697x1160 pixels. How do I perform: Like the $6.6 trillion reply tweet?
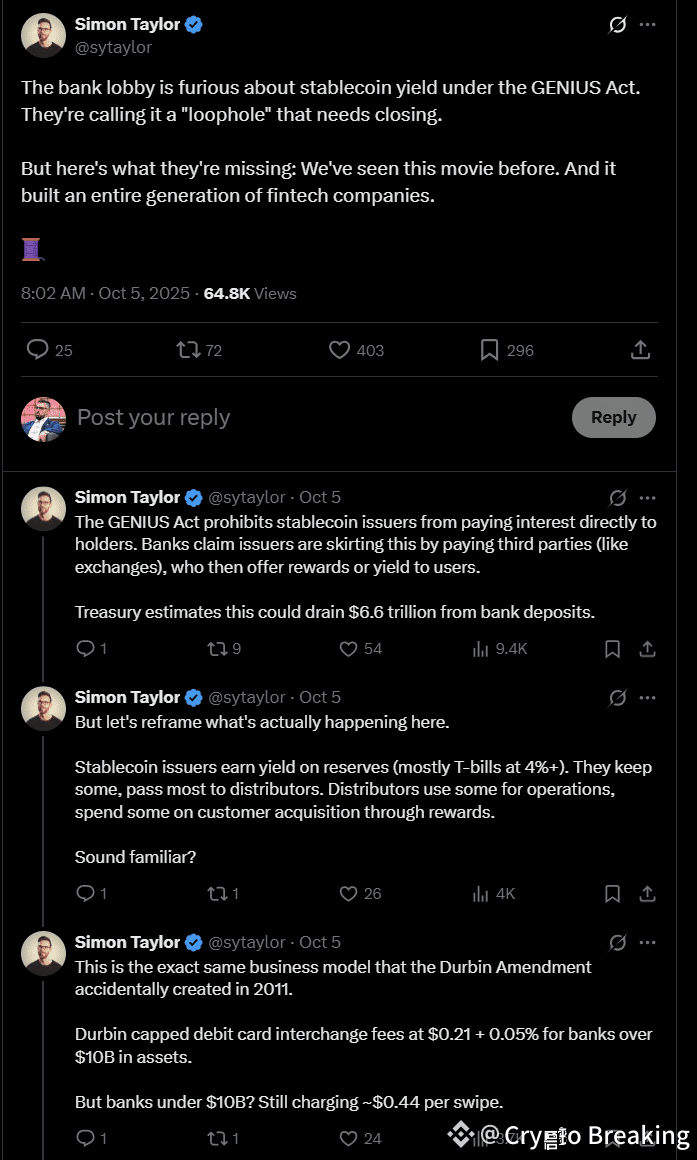[x=348, y=649]
